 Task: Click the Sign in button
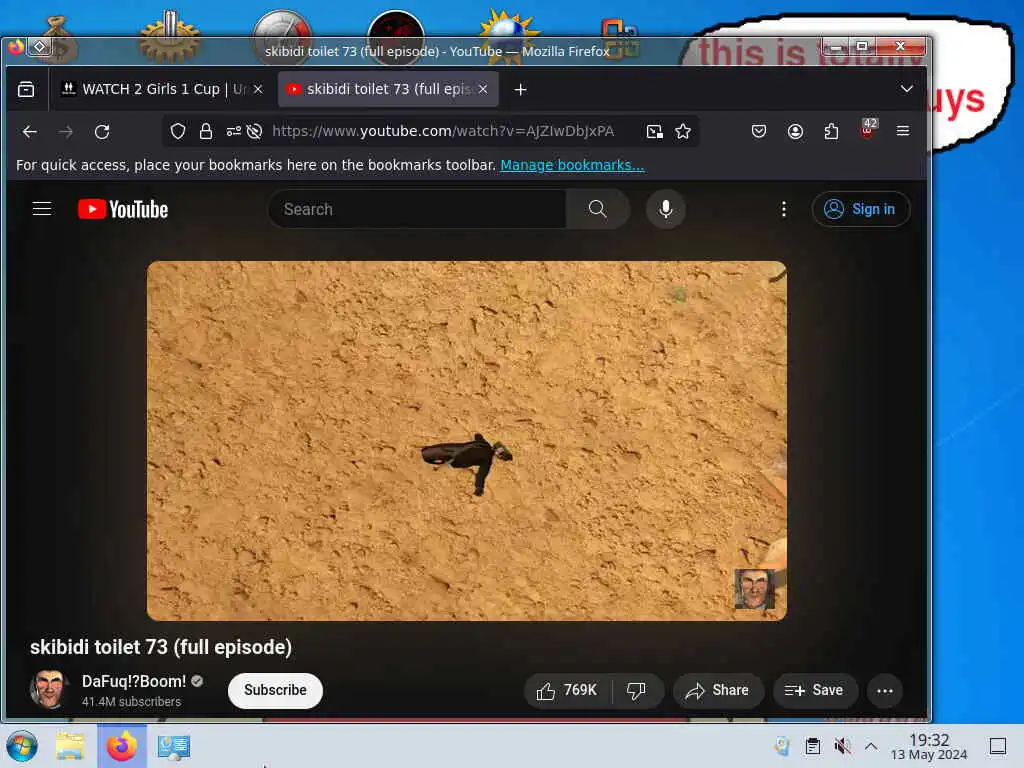click(x=861, y=209)
